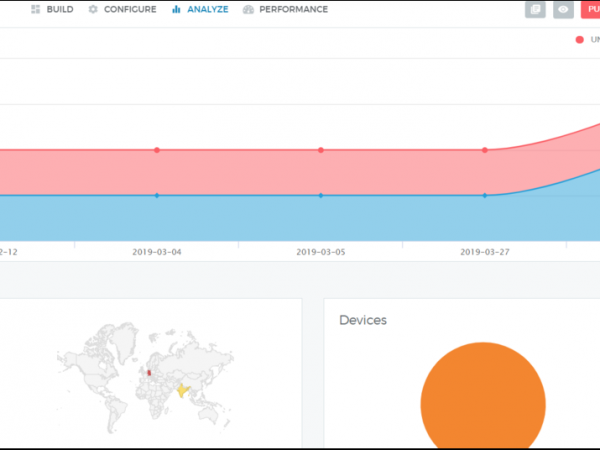Click red data point above 2019-03-04

(157, 150)
